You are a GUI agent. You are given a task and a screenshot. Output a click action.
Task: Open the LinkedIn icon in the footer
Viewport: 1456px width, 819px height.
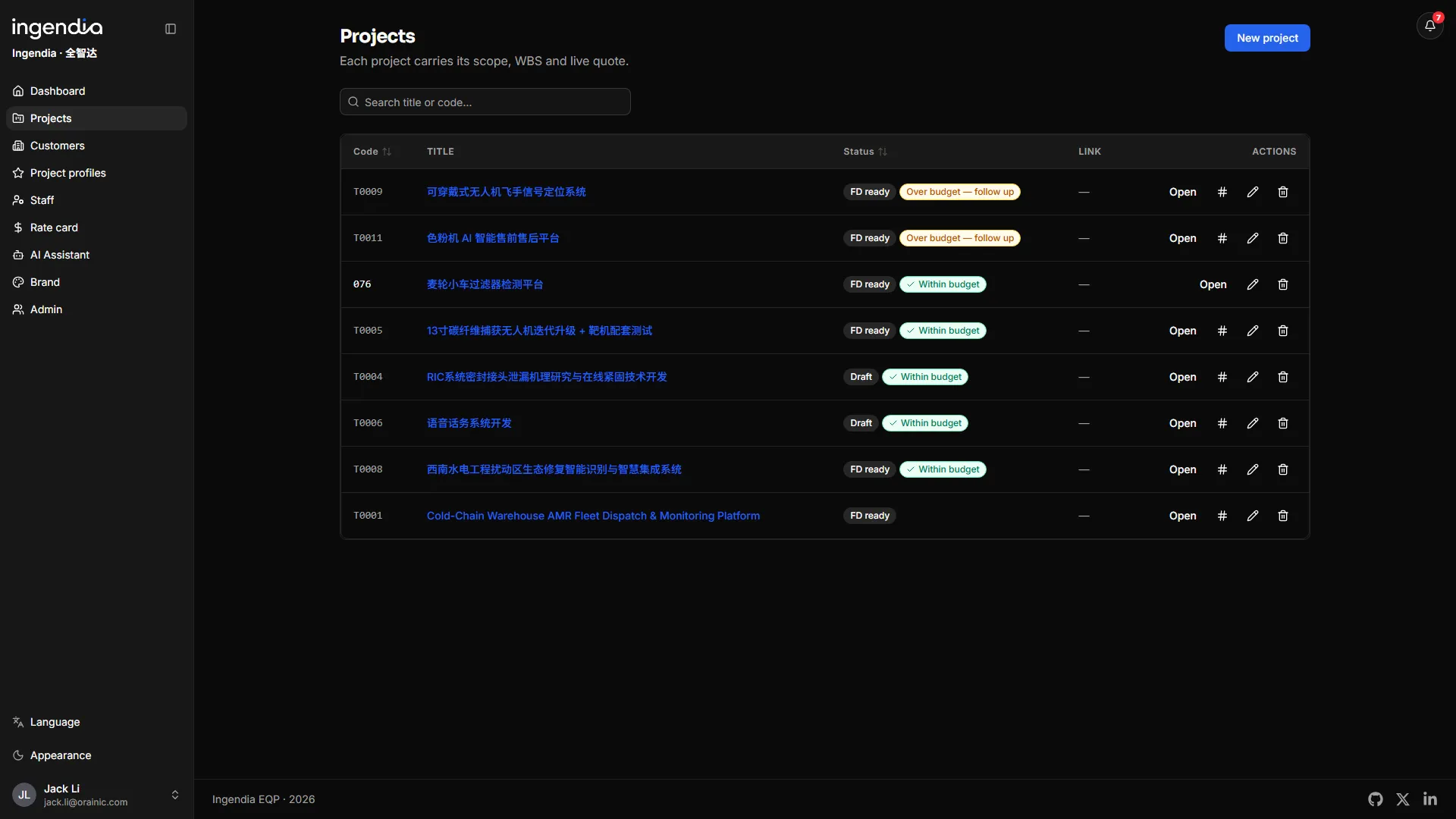pos(1429,799)
